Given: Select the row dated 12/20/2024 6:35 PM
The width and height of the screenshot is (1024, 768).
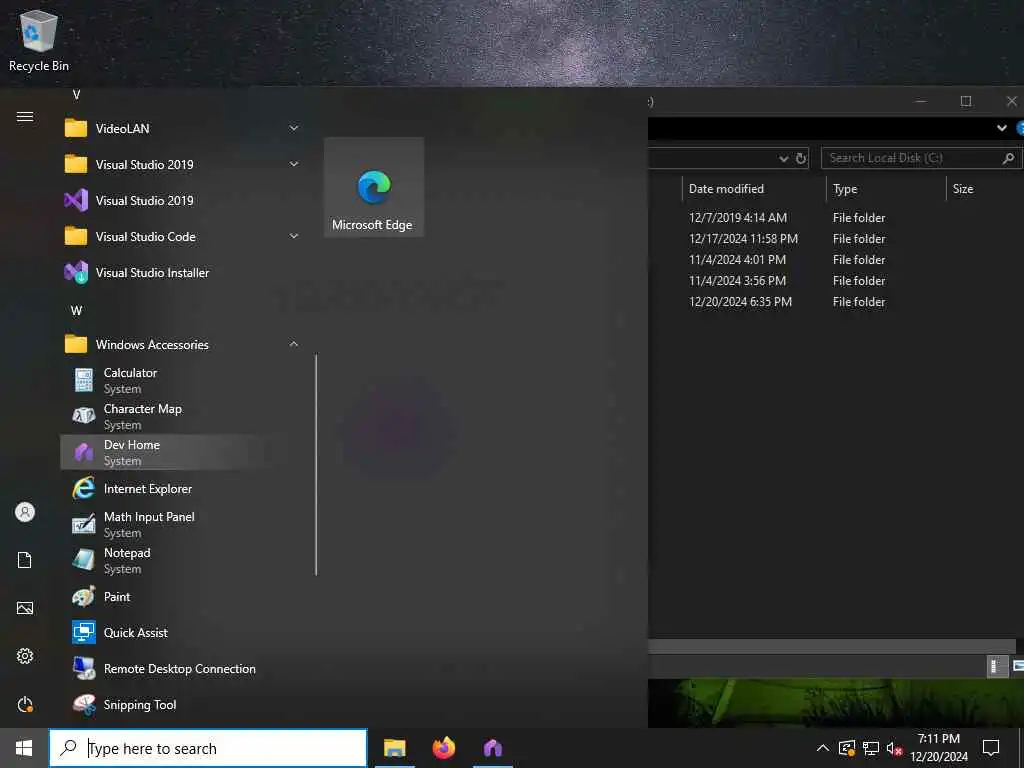Looking at the screenshot, I should [836, 301].
